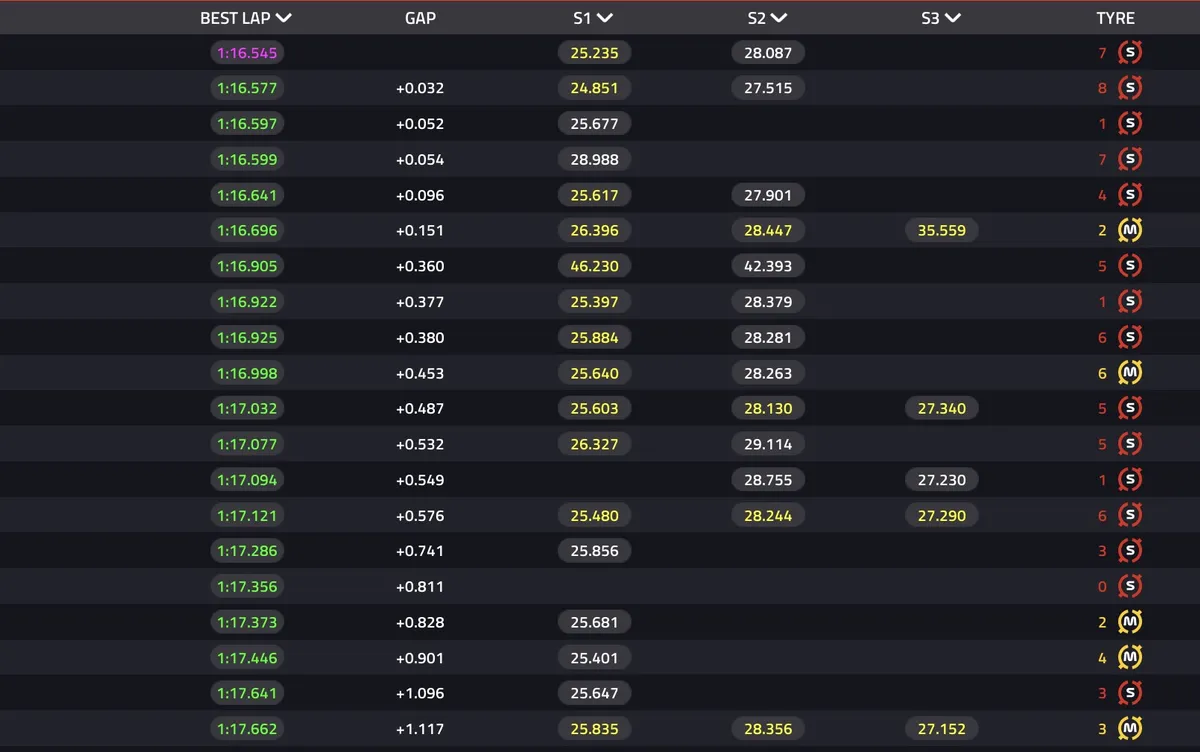Select the soft tyre icon in the 1:16.905 row
Image resolution: width=1200 pixels, height=752 pixels.
[1130, 266]
